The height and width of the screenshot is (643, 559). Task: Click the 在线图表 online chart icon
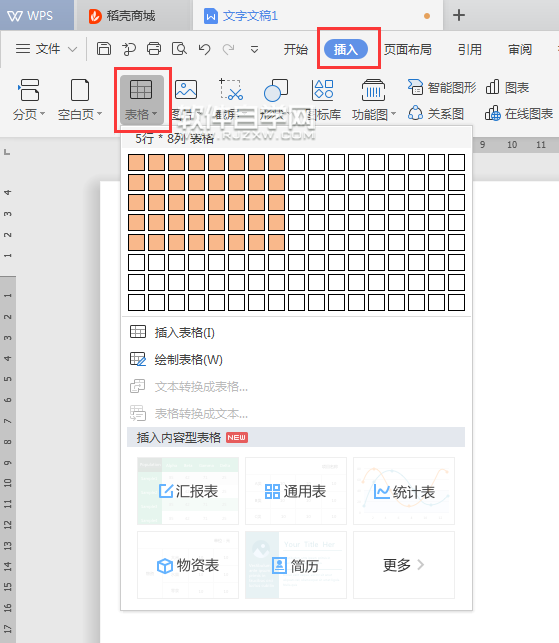point(519,113)
